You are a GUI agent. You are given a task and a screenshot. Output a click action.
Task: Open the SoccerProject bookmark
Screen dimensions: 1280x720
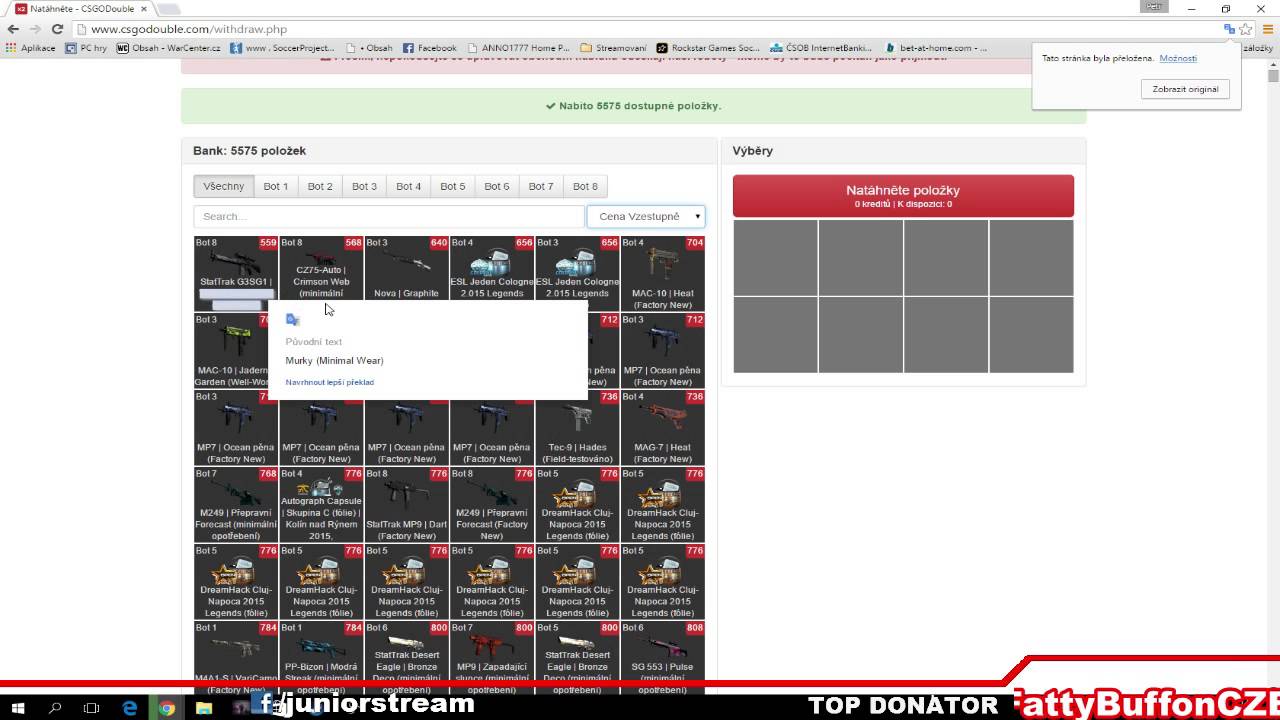[x=282, y=47]
